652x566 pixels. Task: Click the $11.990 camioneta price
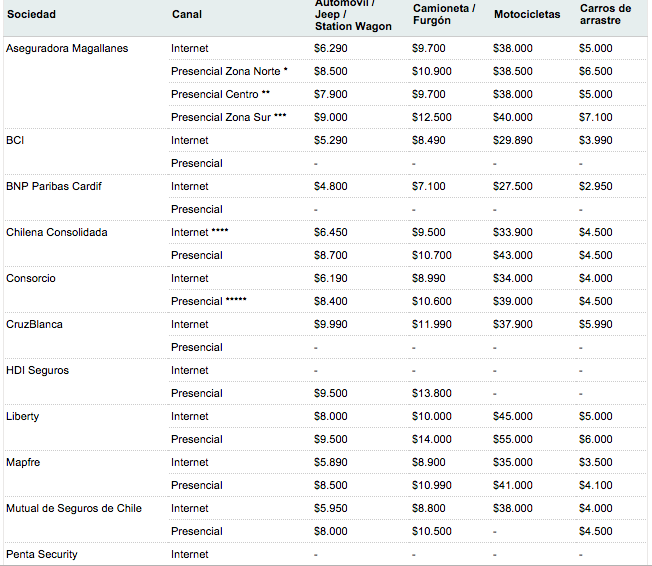(x=432, y=324)
